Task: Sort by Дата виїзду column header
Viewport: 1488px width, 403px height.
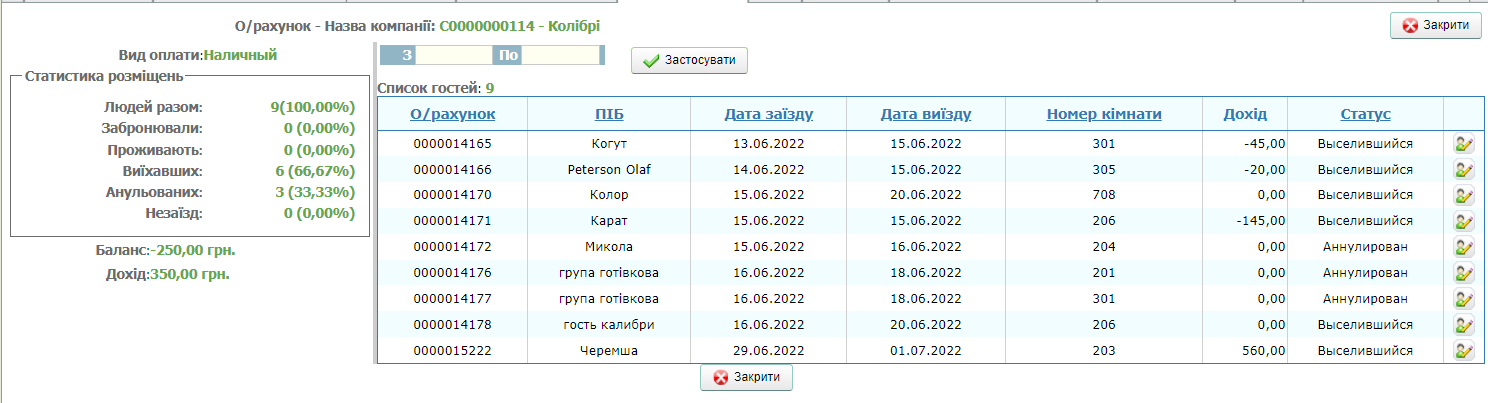Action: pos(926,114)
